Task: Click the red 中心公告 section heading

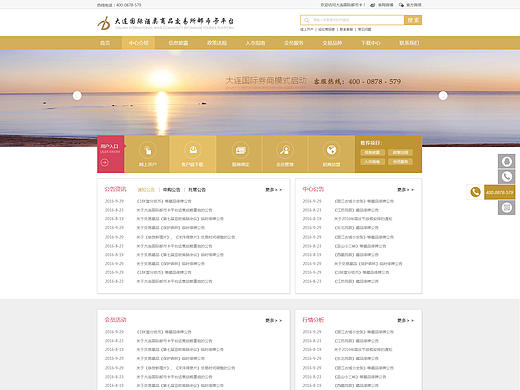Action: [313, 189]
